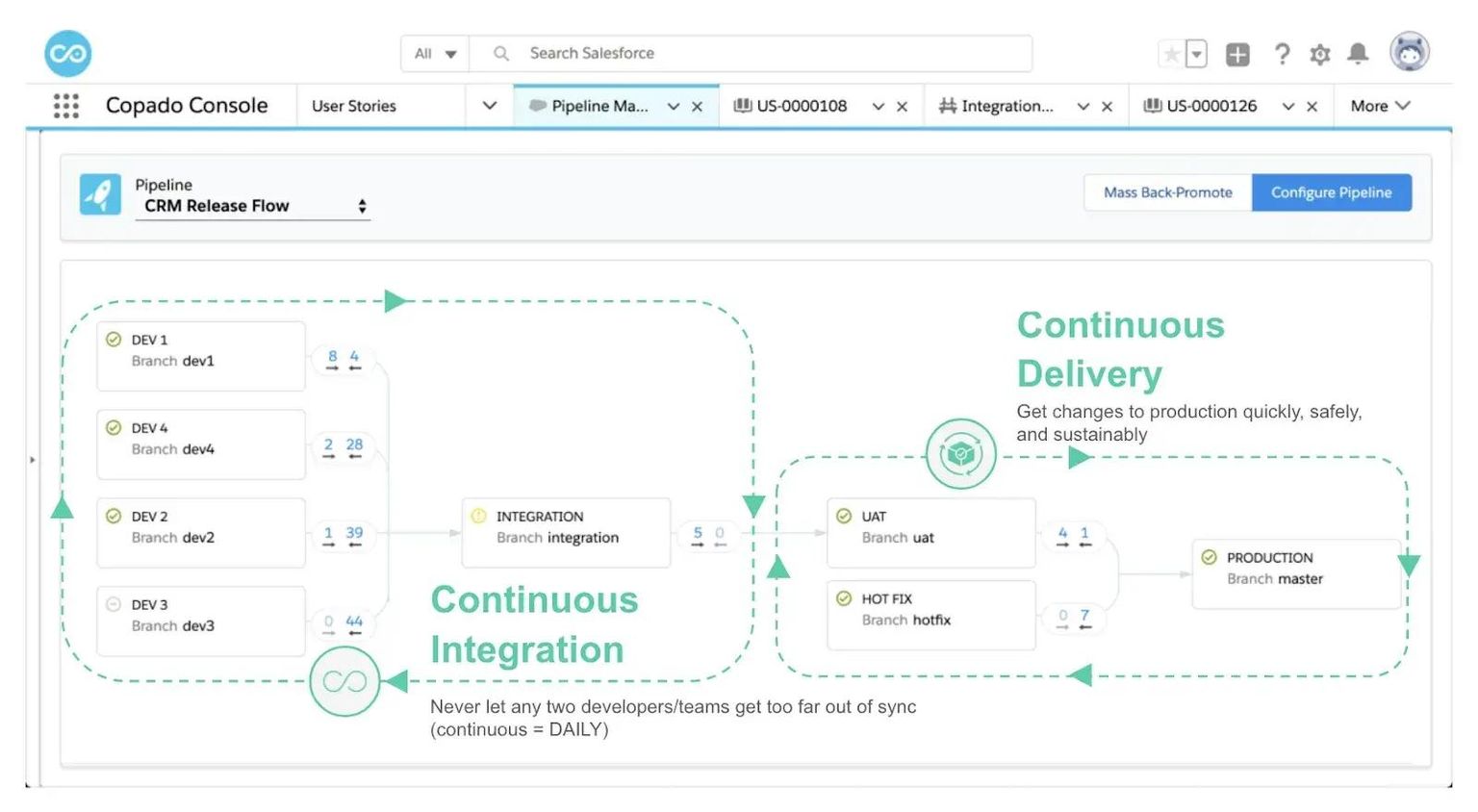This screenshot has height=812, width=1478.
Task: Click PRODUCTION status check icon
Action: point(1210,557)
